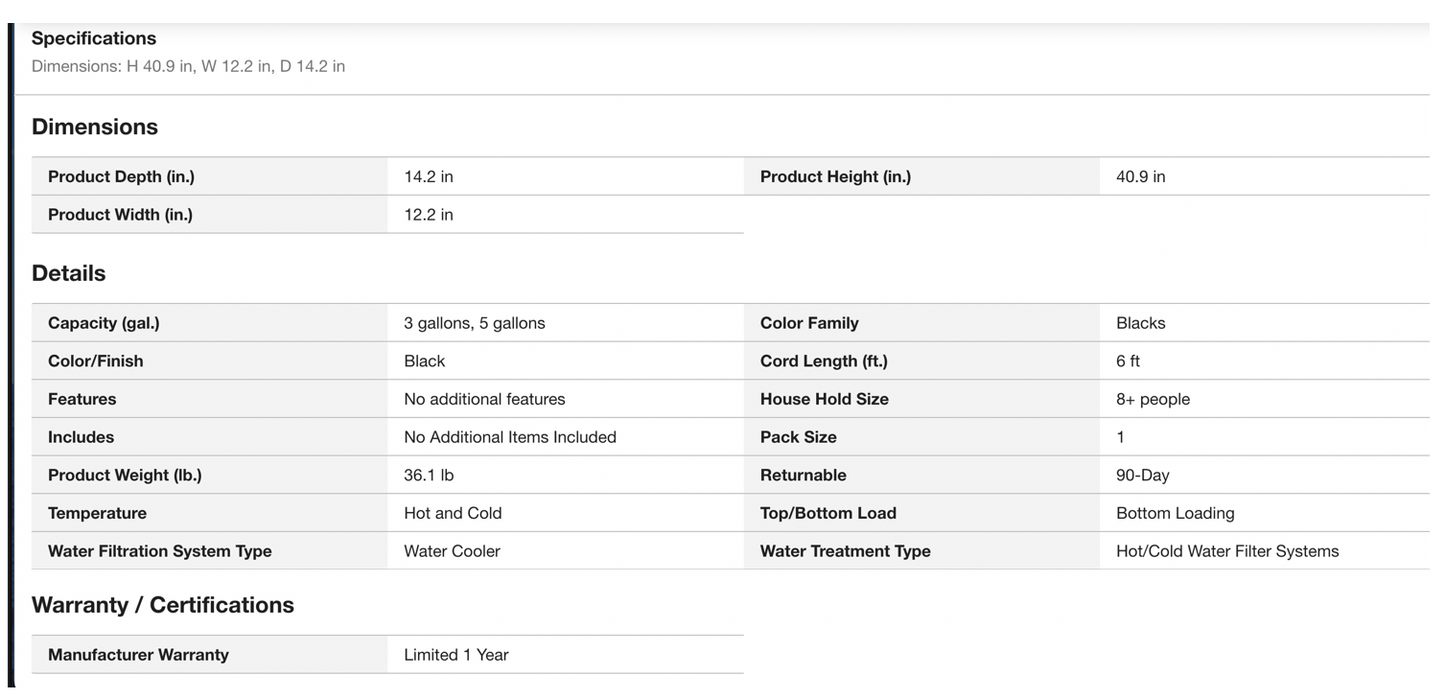Click the Details section heading
This screenshot has height=698, width=1445.
tap(69, 273)
